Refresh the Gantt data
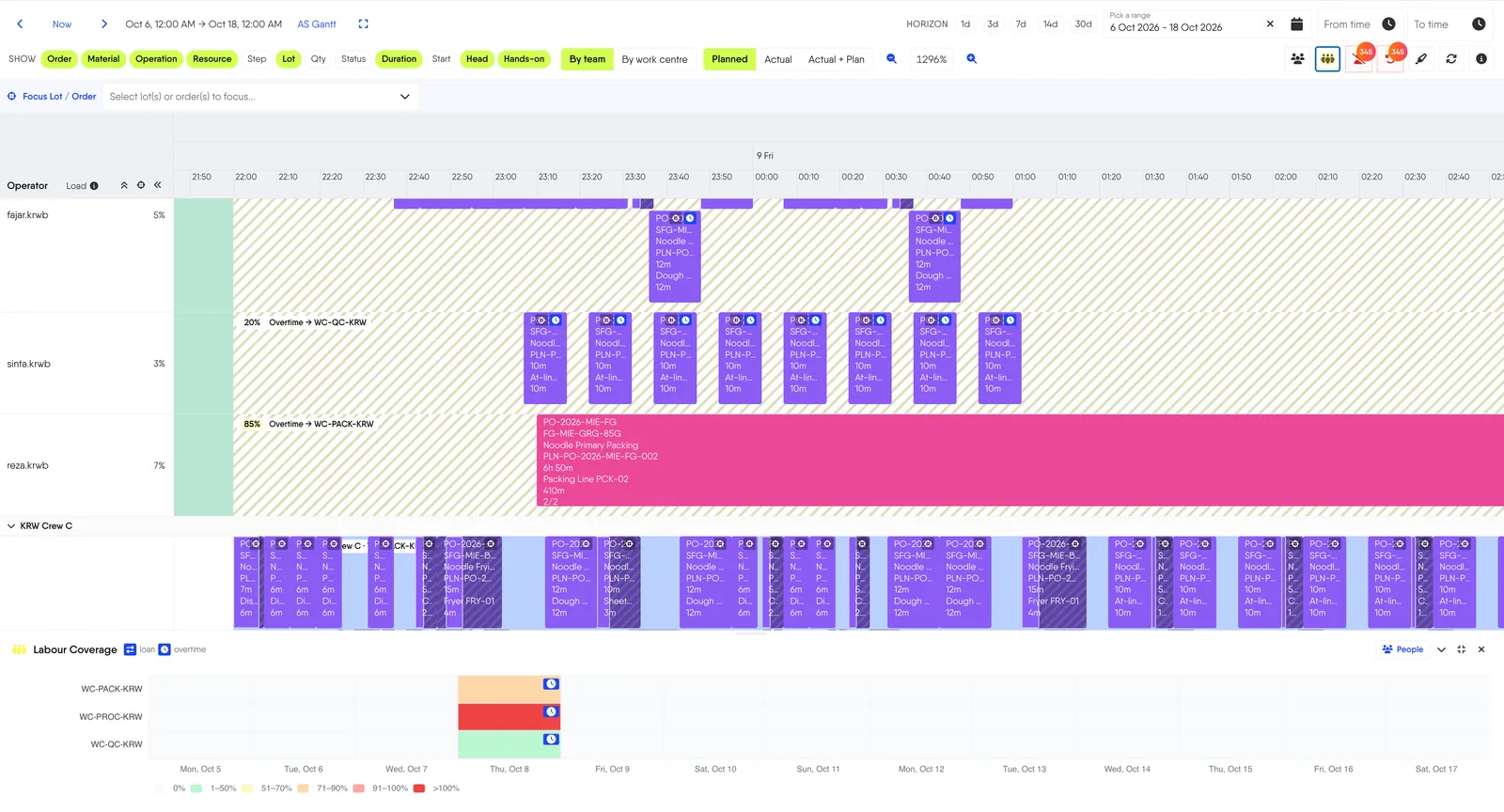This screenshot has height=812, width=1504. [x=1451, y=59]
